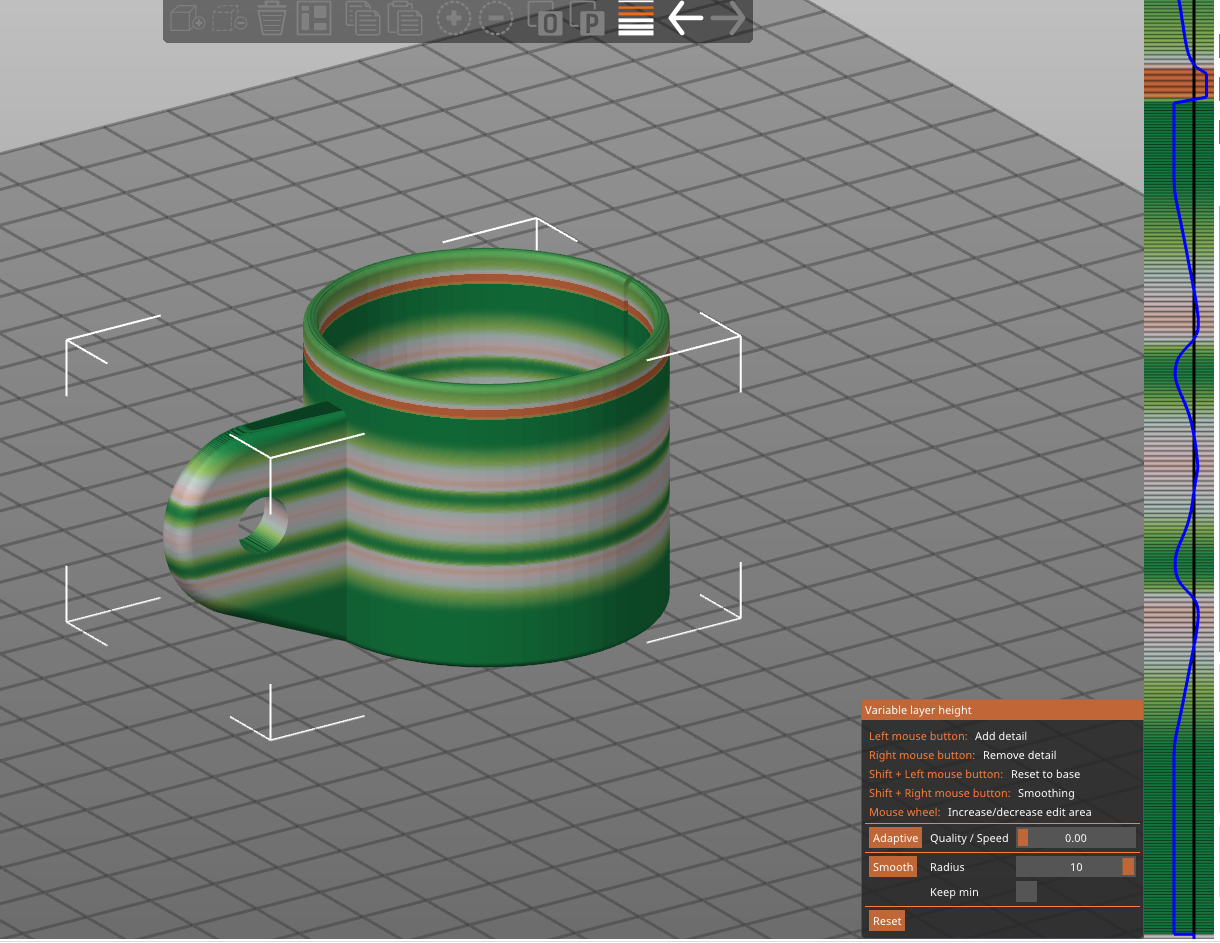
Task: Click the Smooth button
Action: 893,867
